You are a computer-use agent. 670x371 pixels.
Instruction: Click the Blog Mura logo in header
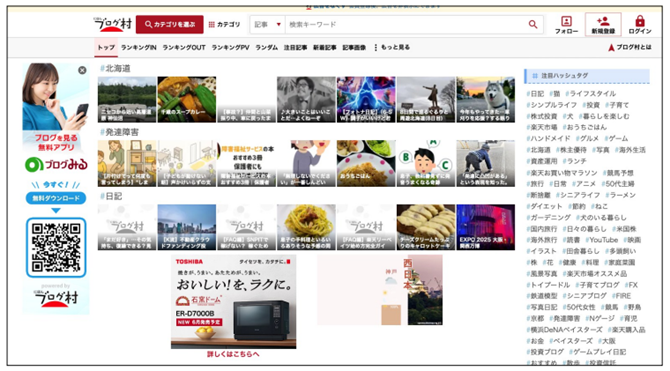[x=113, y=24]
